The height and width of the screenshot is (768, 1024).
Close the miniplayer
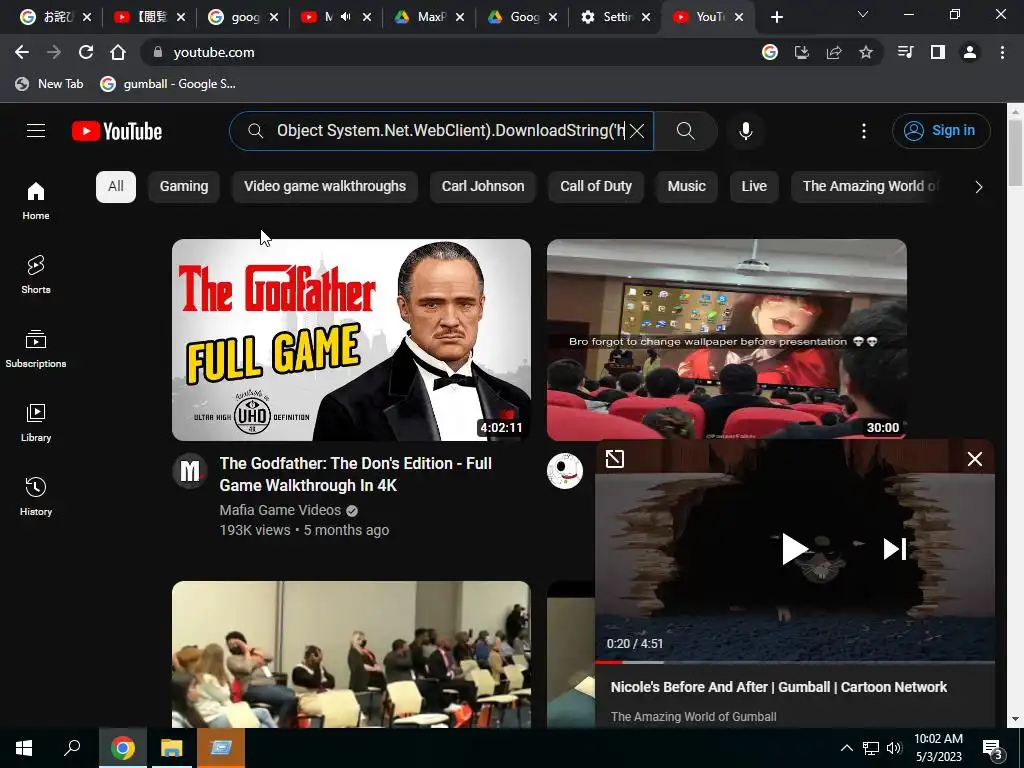pyautogui.click(x=974, y=459)
